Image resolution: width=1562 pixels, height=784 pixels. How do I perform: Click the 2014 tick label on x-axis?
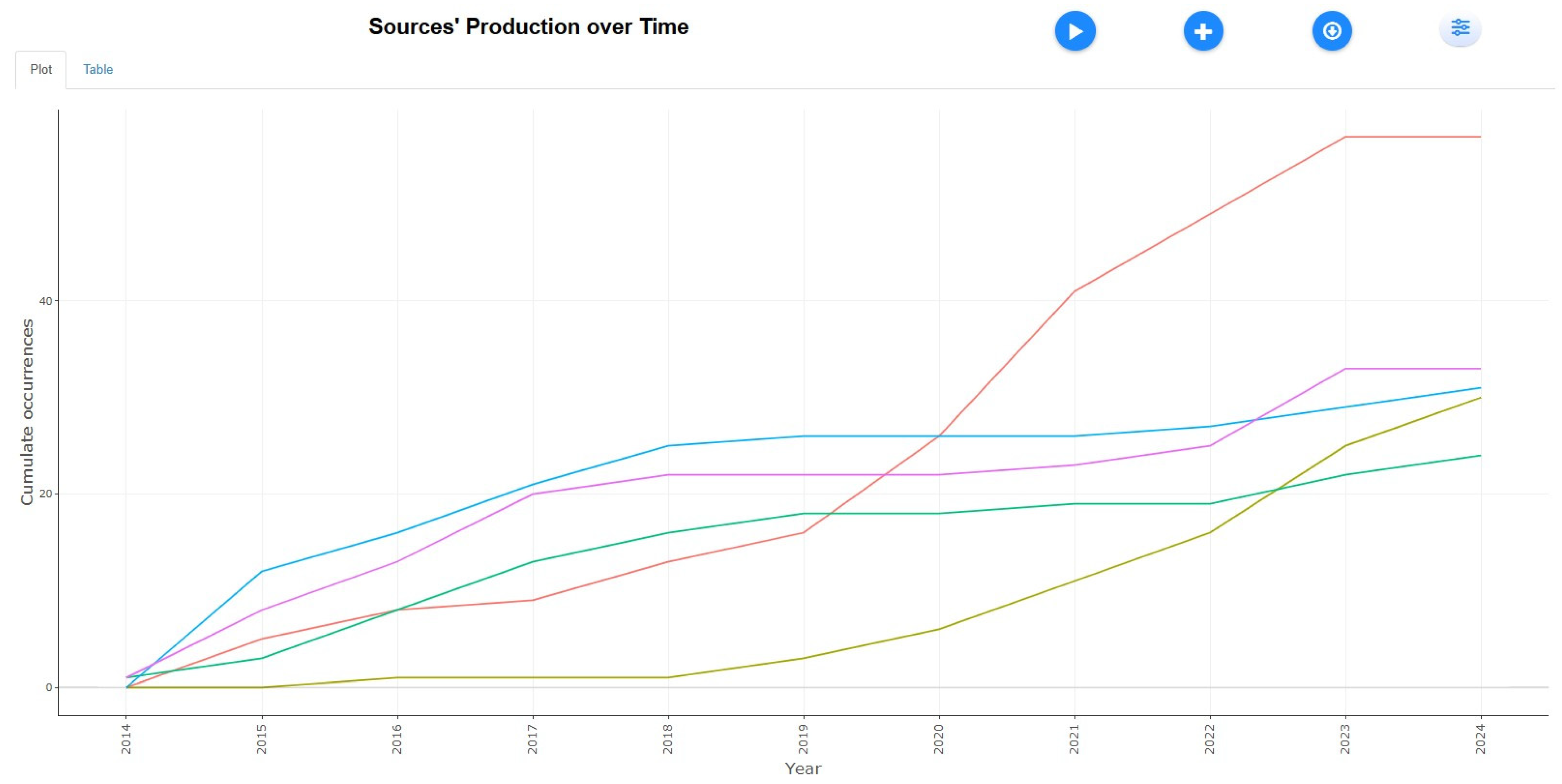(126, 739)
